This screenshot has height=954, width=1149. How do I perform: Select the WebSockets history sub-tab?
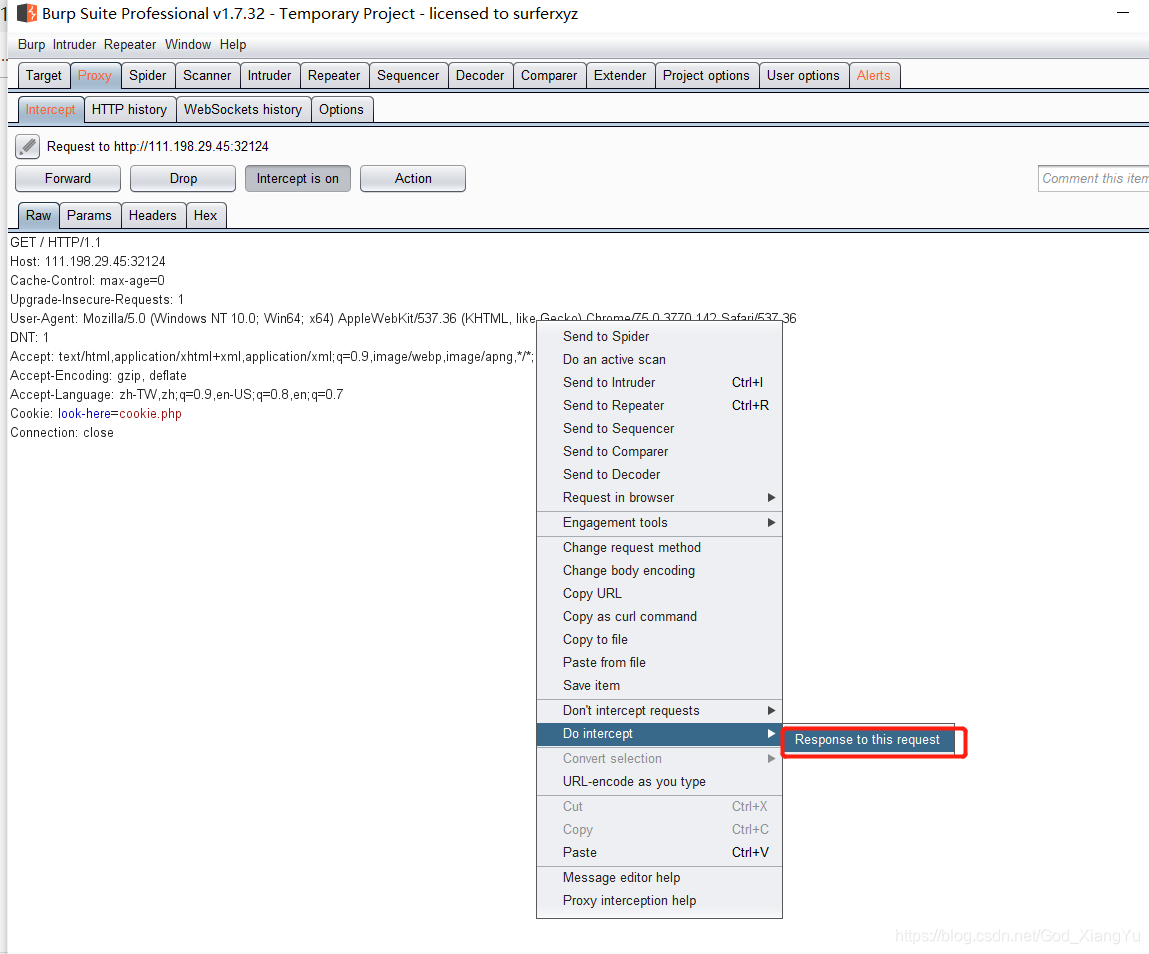click(x=243, y=110)
